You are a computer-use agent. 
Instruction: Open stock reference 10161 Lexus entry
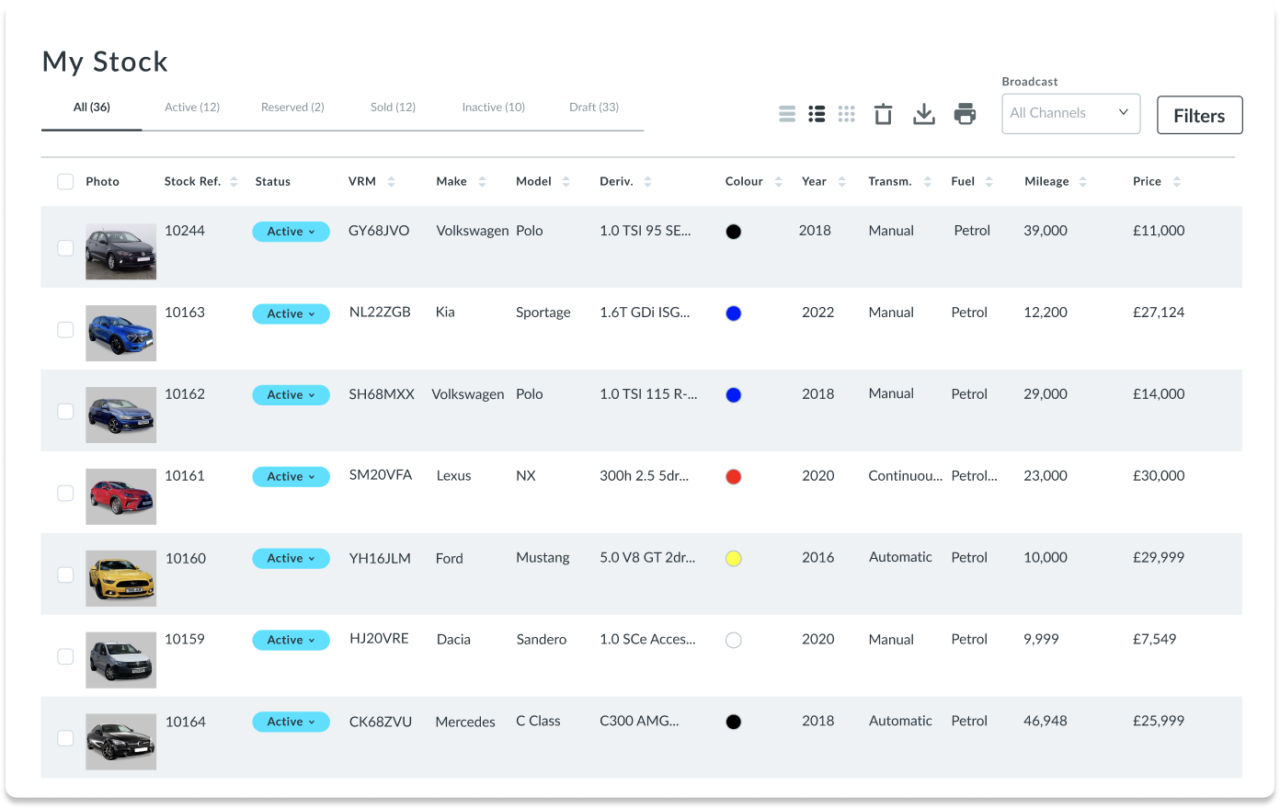tap(185, 476)
